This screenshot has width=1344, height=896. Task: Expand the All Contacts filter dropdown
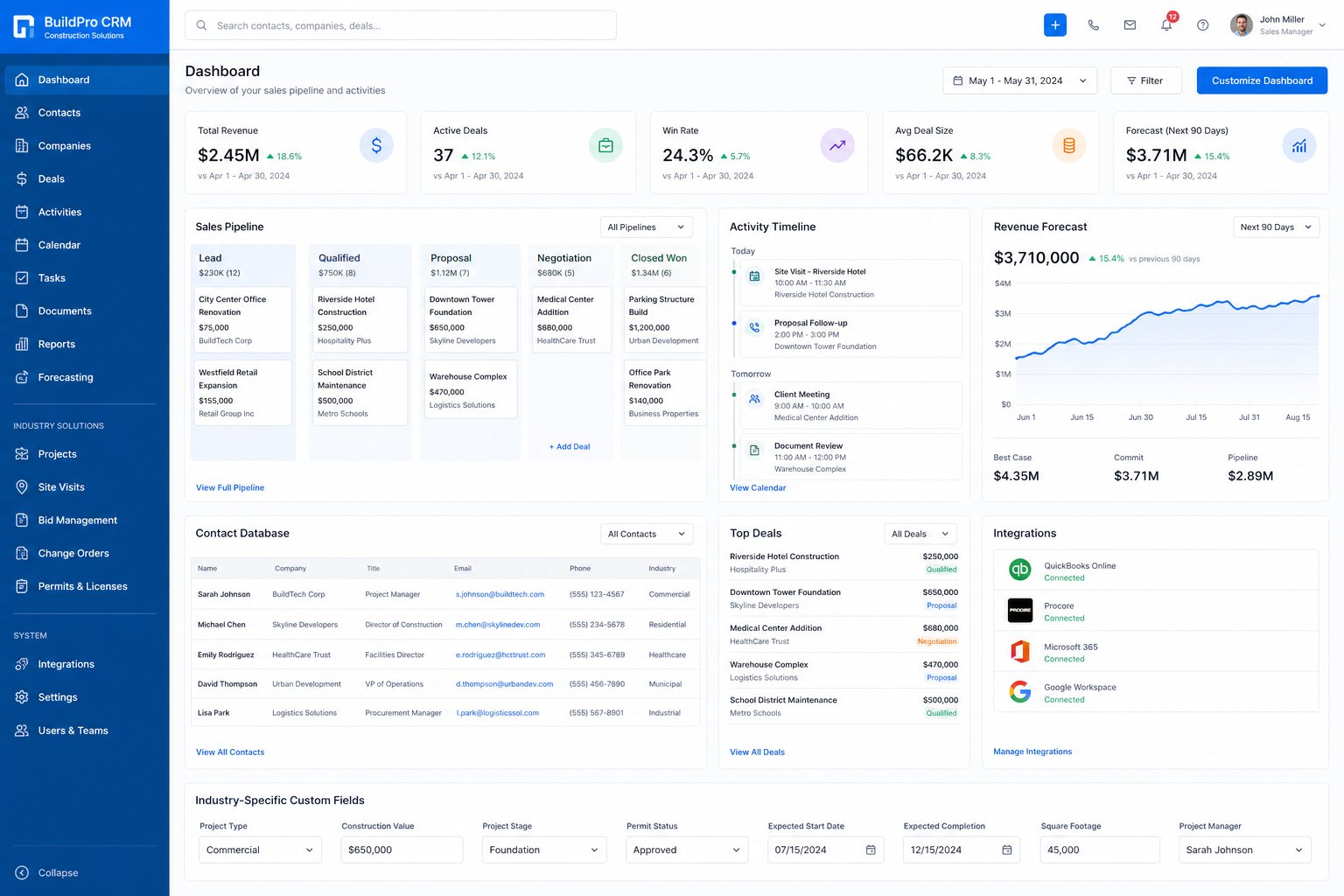pyautogui.click(x=647, y=534)
